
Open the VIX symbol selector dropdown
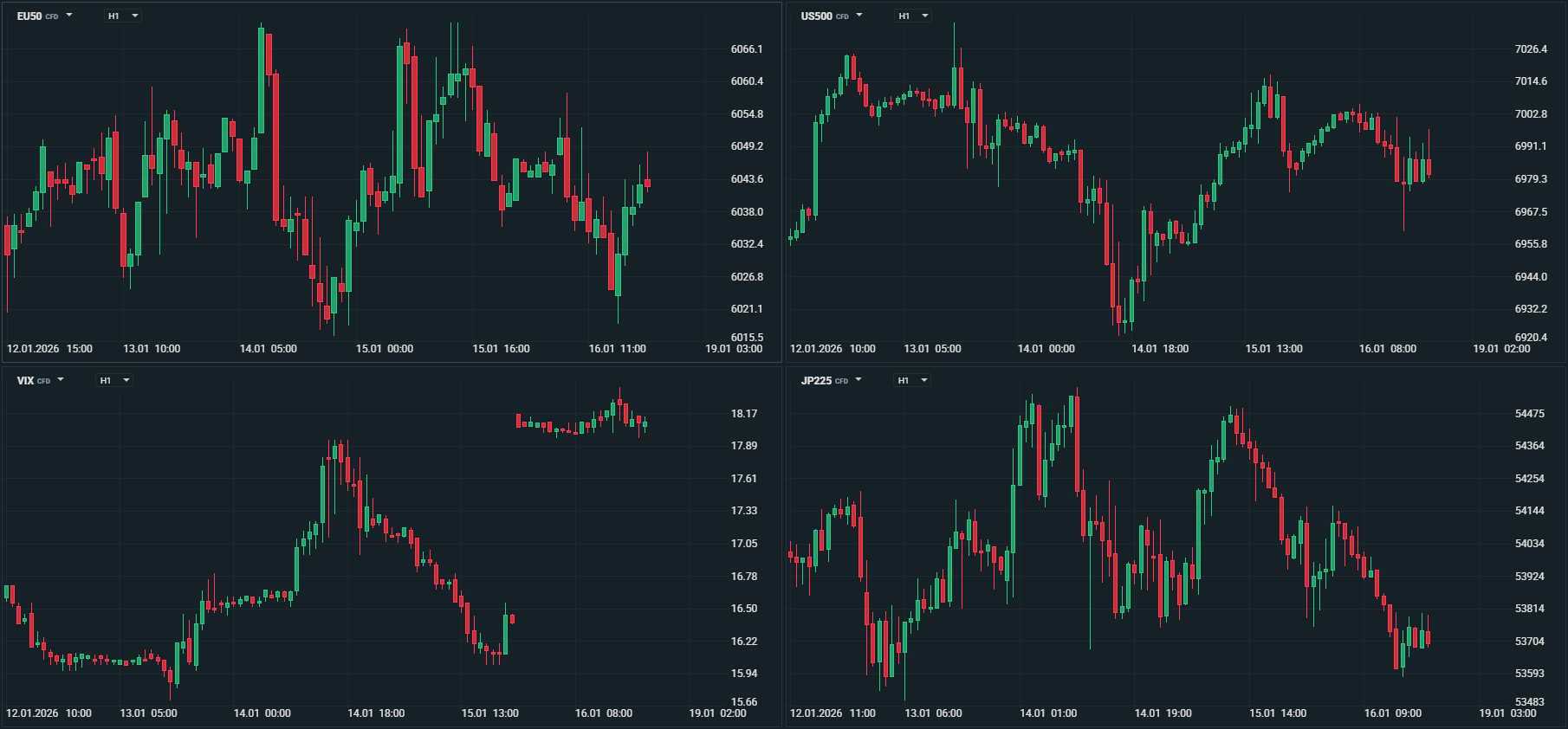(x=40, y=380)
